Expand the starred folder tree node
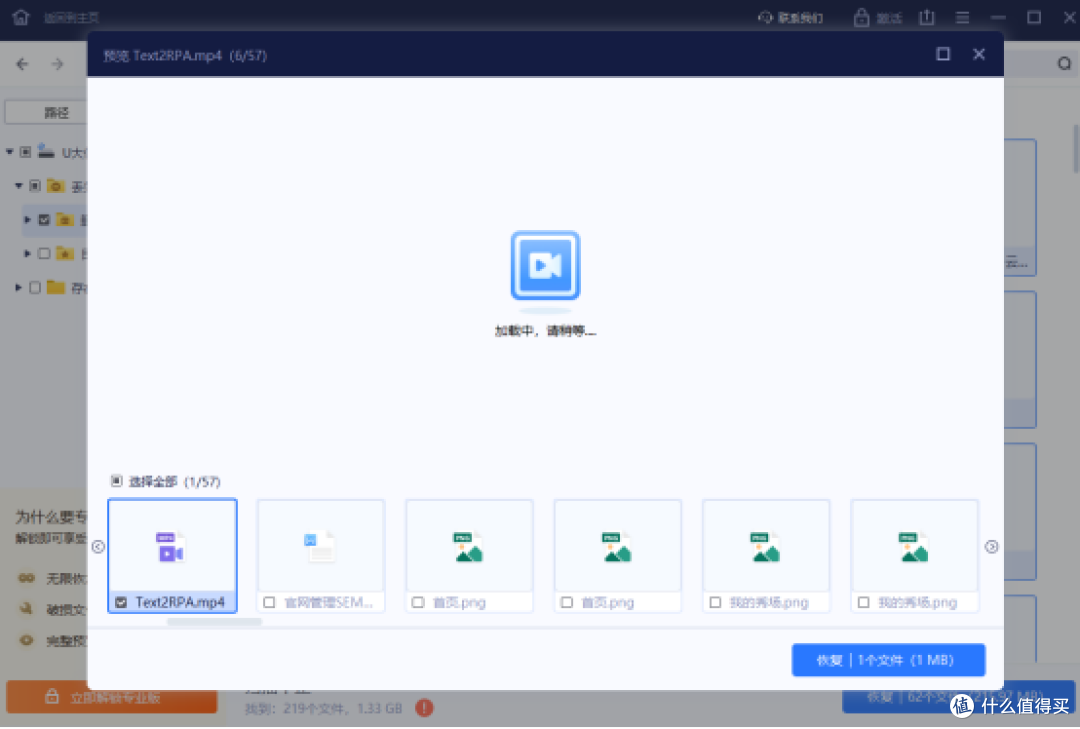This screenshot has width=1080, height=729. pos(28,254)
